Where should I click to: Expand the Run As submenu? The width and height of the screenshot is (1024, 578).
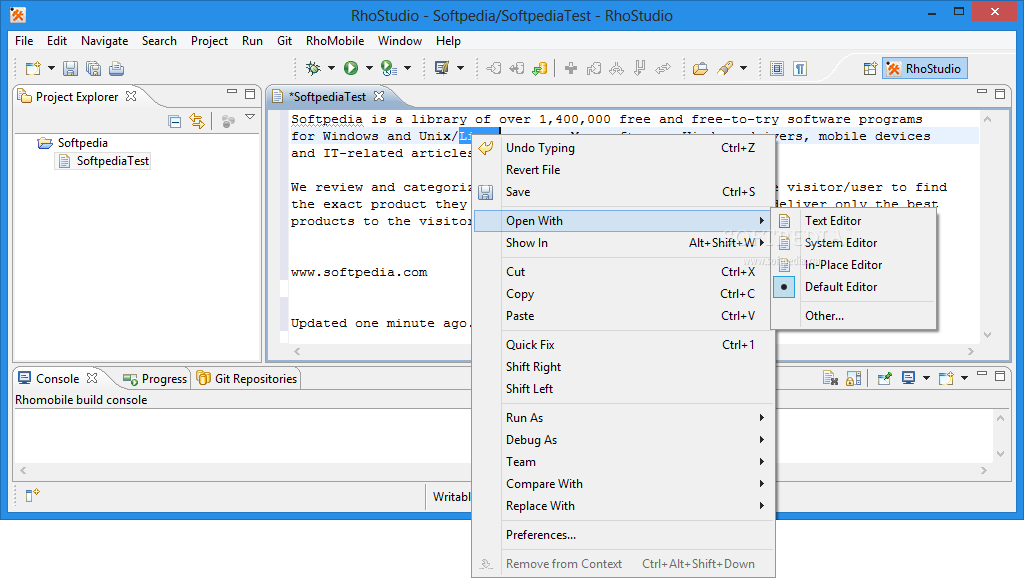(x=624, y=418)
